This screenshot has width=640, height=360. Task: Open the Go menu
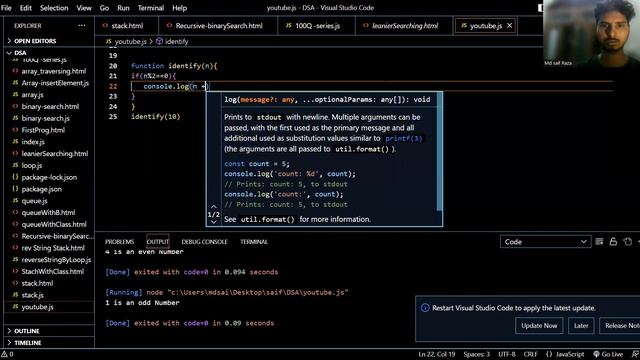pyautogui.click(x=104, y=8)
